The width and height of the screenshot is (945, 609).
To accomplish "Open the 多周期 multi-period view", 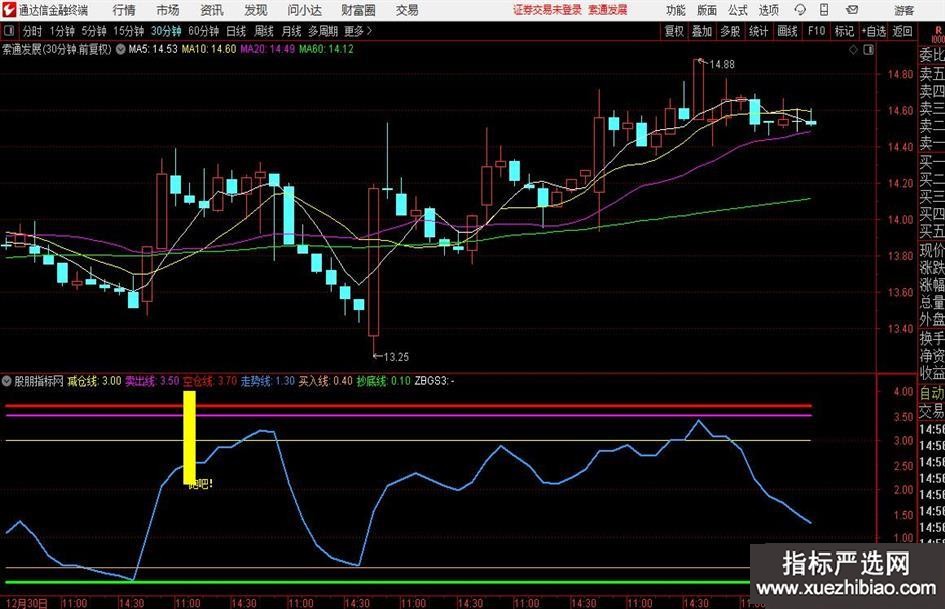I will (323, 31).
